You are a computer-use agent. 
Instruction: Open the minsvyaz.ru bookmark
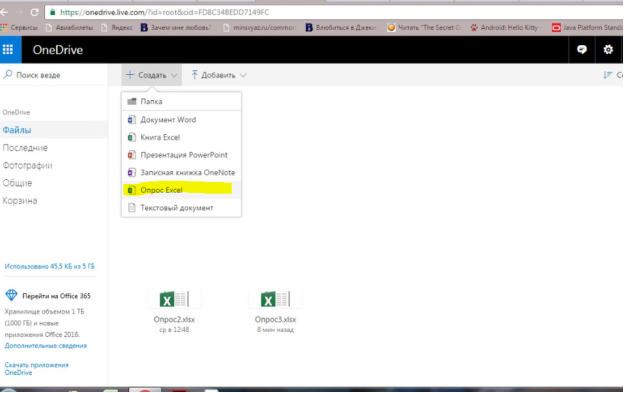pos(259,27)
